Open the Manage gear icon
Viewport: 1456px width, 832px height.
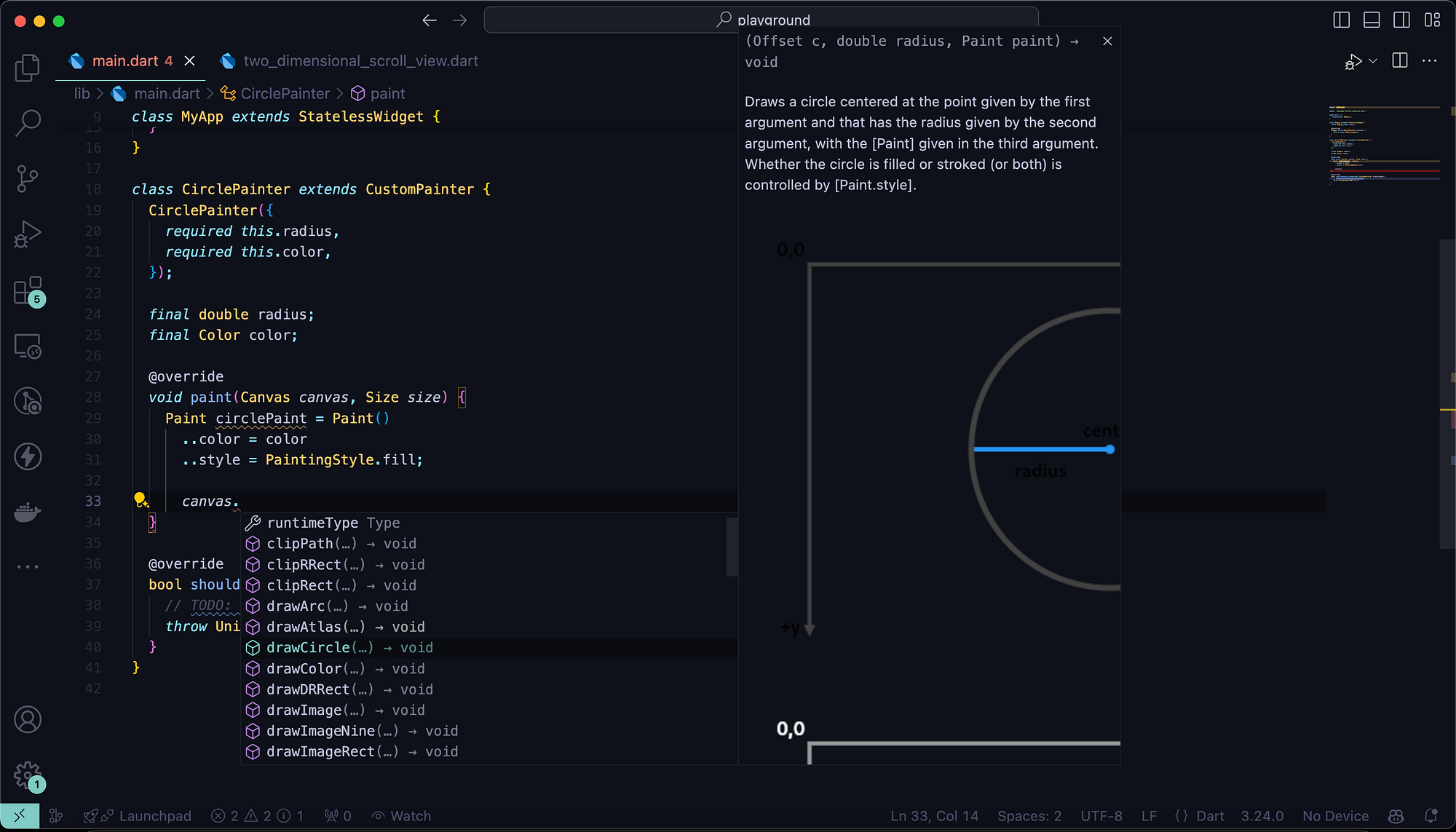click(x=29, y=776)
